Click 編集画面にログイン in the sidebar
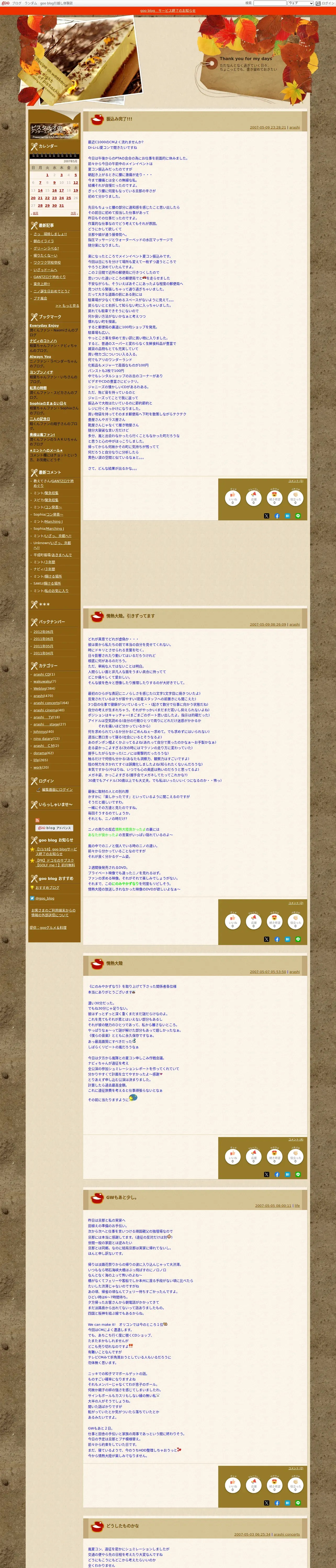This screenshot has height=1568, width=336. (x=57, y=789)
